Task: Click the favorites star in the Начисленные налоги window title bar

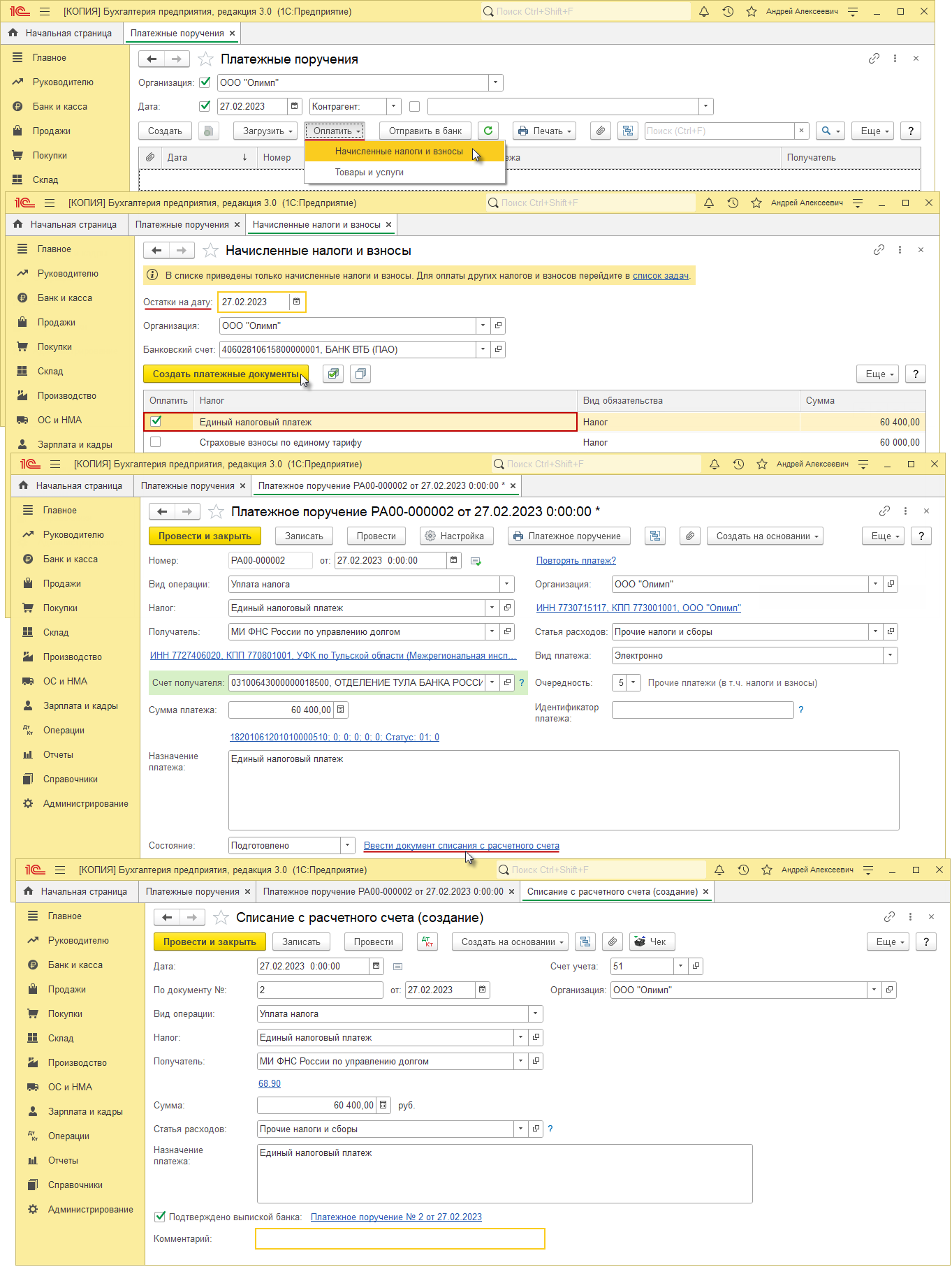Action: coord(756,203)
